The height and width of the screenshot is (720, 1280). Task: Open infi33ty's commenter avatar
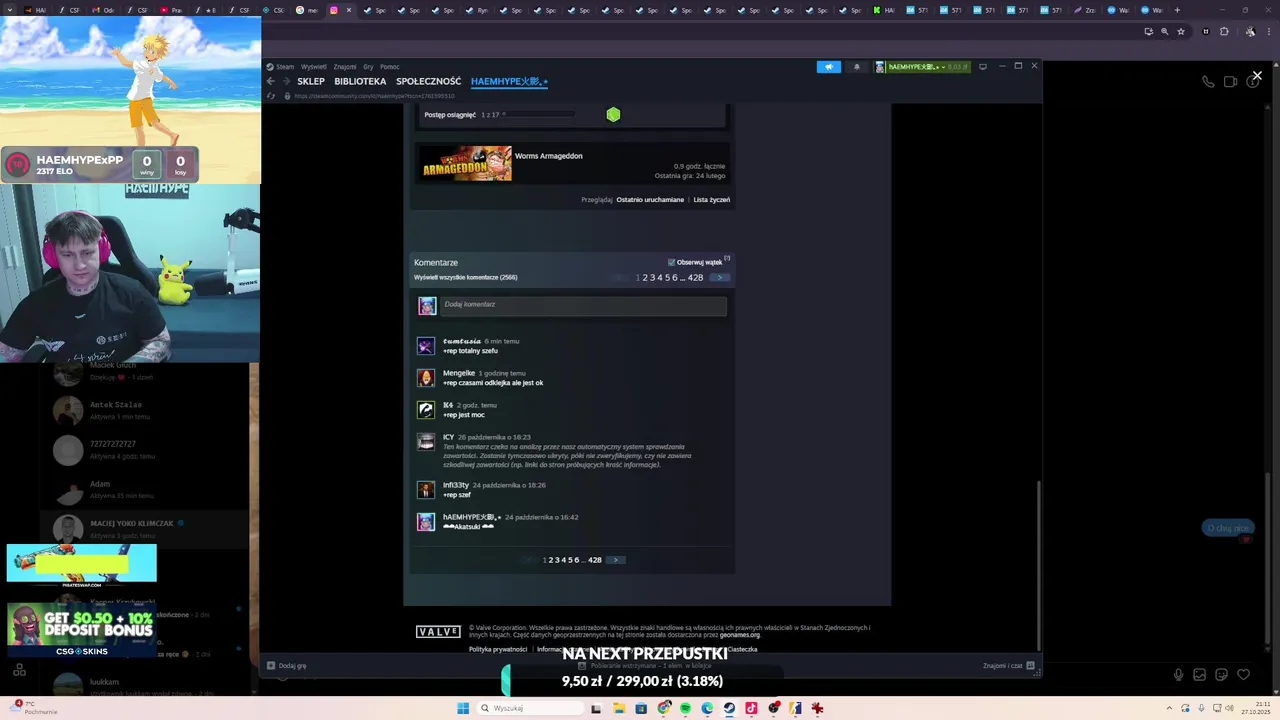point(426,490)
